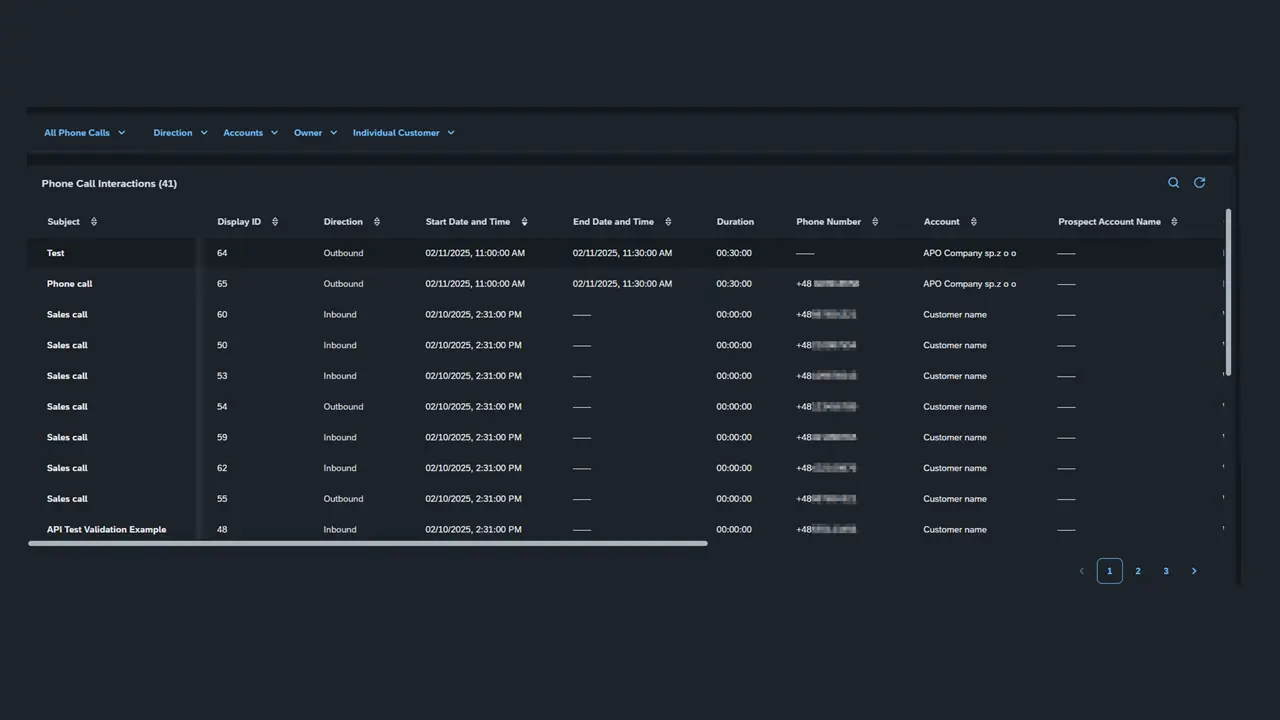Sort the Direction column
The height and width of the screenshot is (720, 1280).
(x=377, y=221)
